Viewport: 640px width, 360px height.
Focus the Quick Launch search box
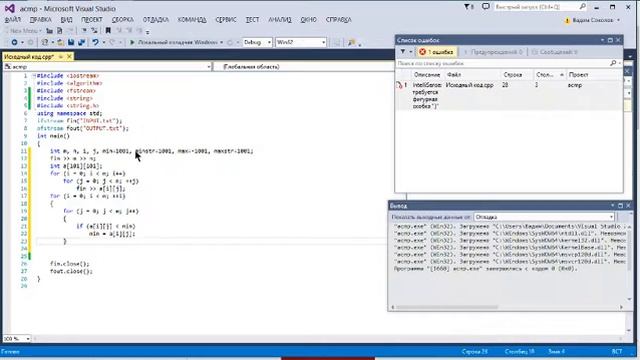pos(540,7)
